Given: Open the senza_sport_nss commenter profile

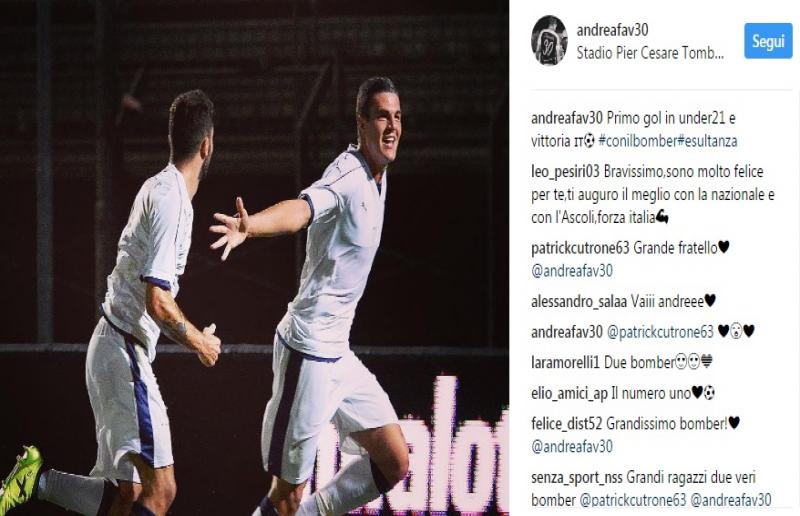Looking at the screenshot, I should coord(577,478).
